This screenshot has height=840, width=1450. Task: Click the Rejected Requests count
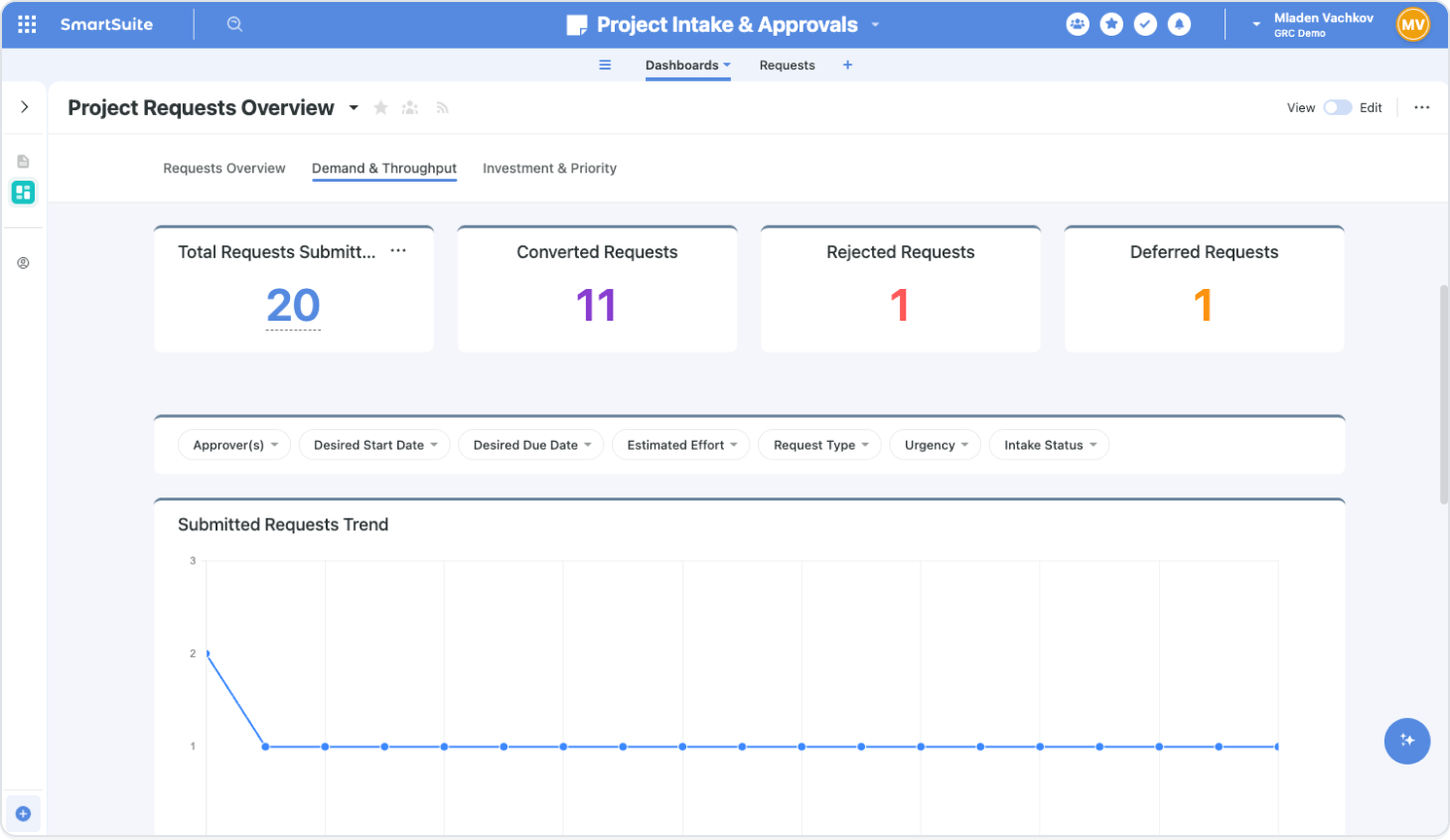click(900, 306)
